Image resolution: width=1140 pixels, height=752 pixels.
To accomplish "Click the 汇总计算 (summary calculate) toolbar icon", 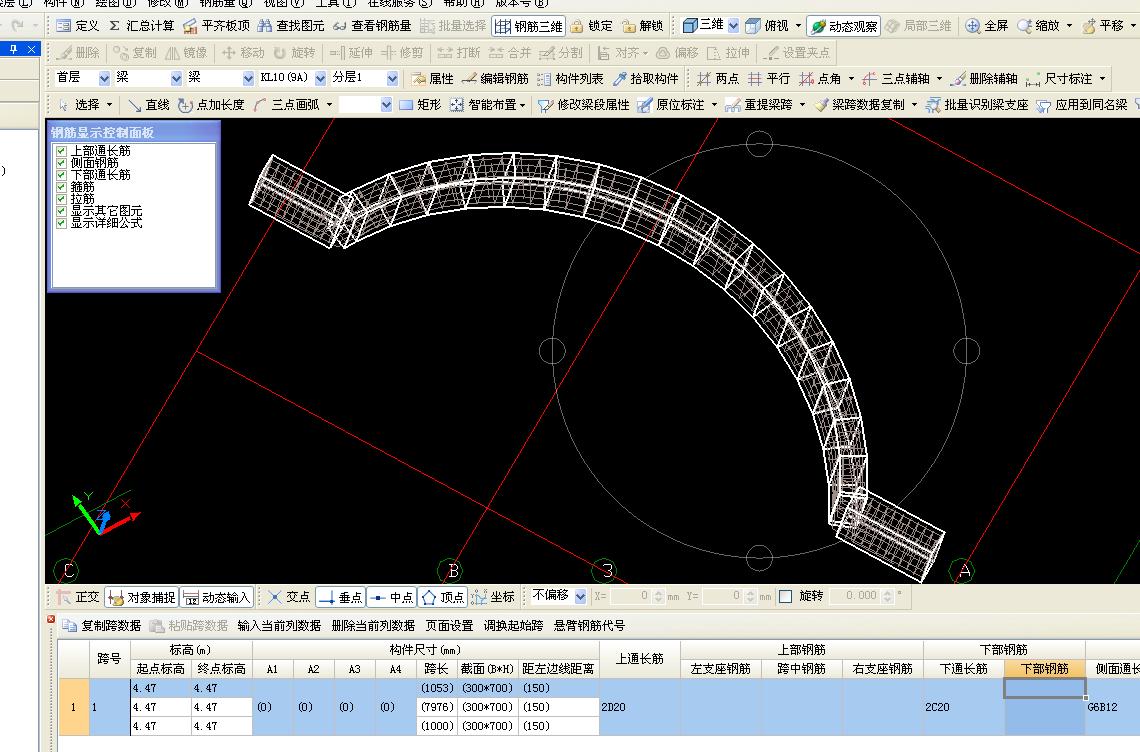I will pos(141,26).
